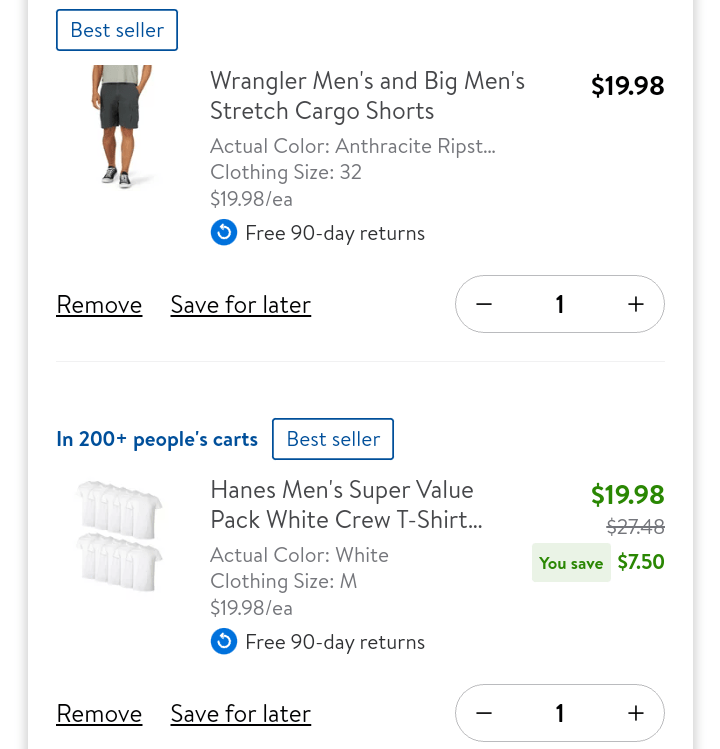
Task: Click the Wrangler shorts quantity value
Action: pyautogui.click(x=560, y=304)
